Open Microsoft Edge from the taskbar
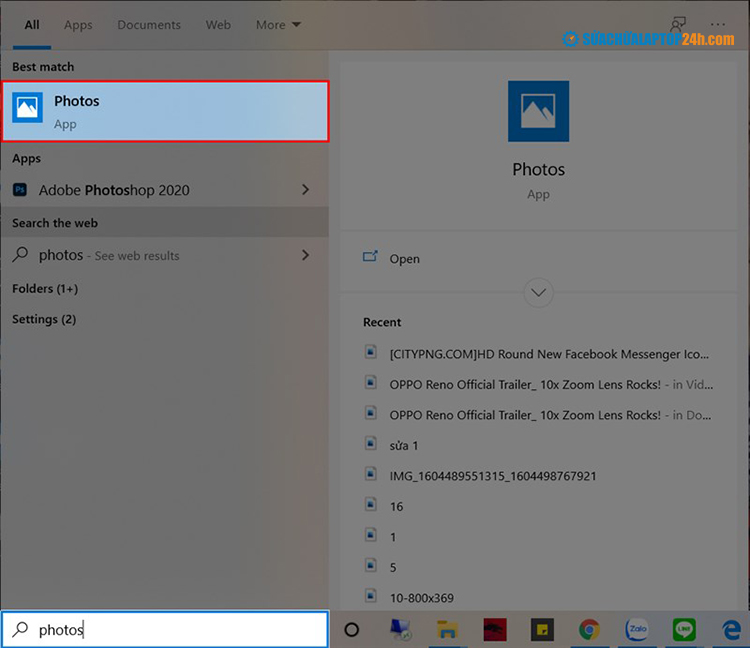The height and width of the screenshot is (648, 750). 731,629
